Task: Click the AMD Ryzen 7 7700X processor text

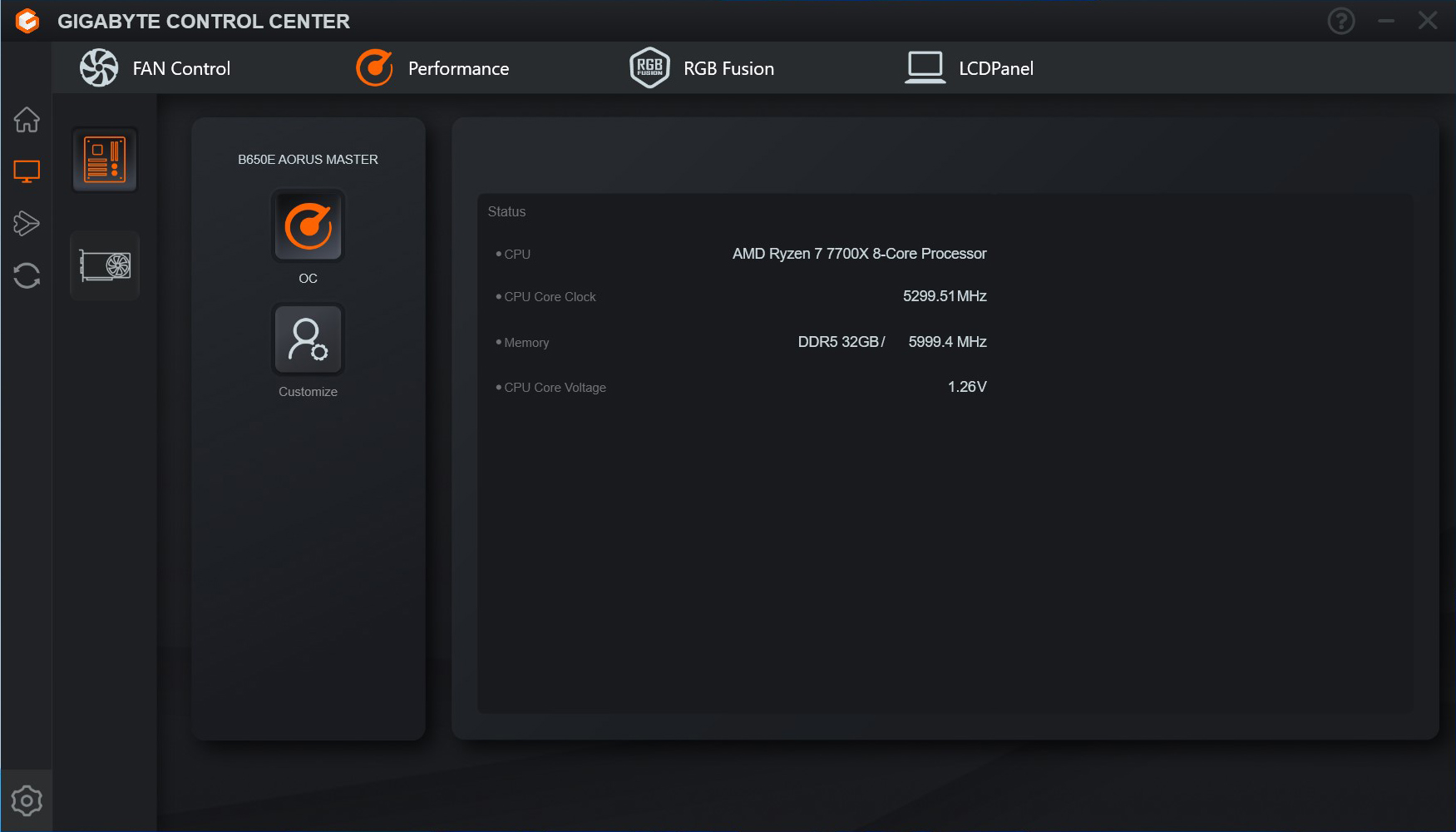Action: point(859,254)
